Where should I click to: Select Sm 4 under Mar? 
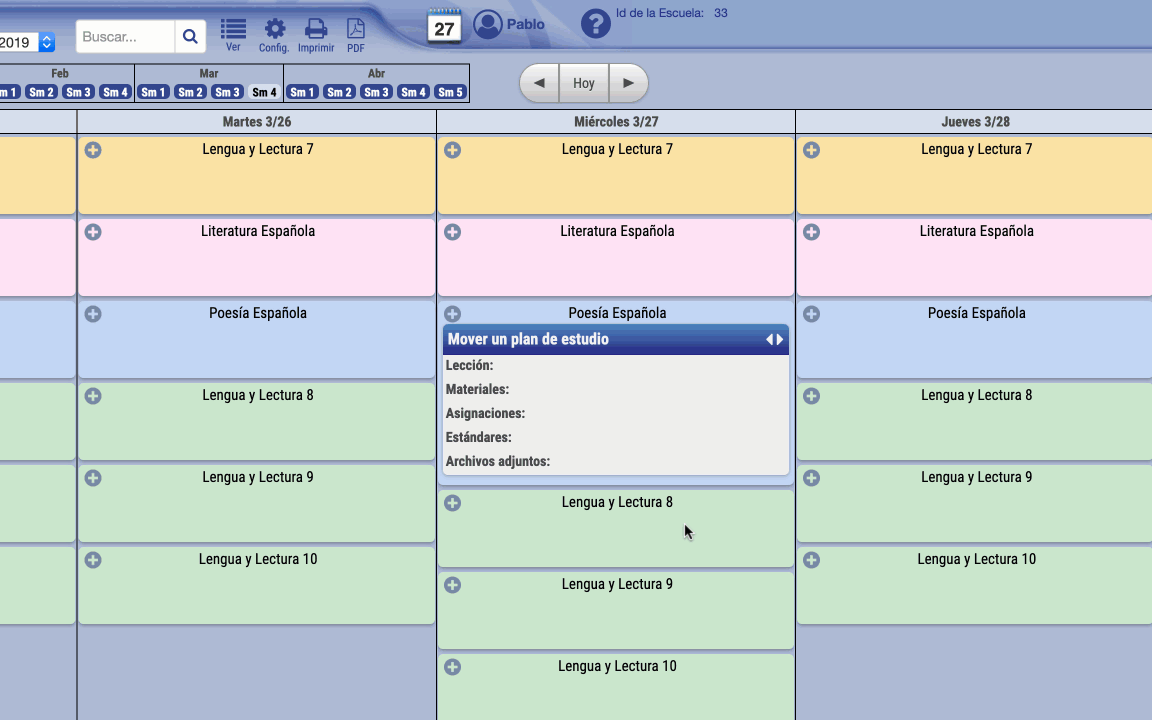[x=264, y=92]
